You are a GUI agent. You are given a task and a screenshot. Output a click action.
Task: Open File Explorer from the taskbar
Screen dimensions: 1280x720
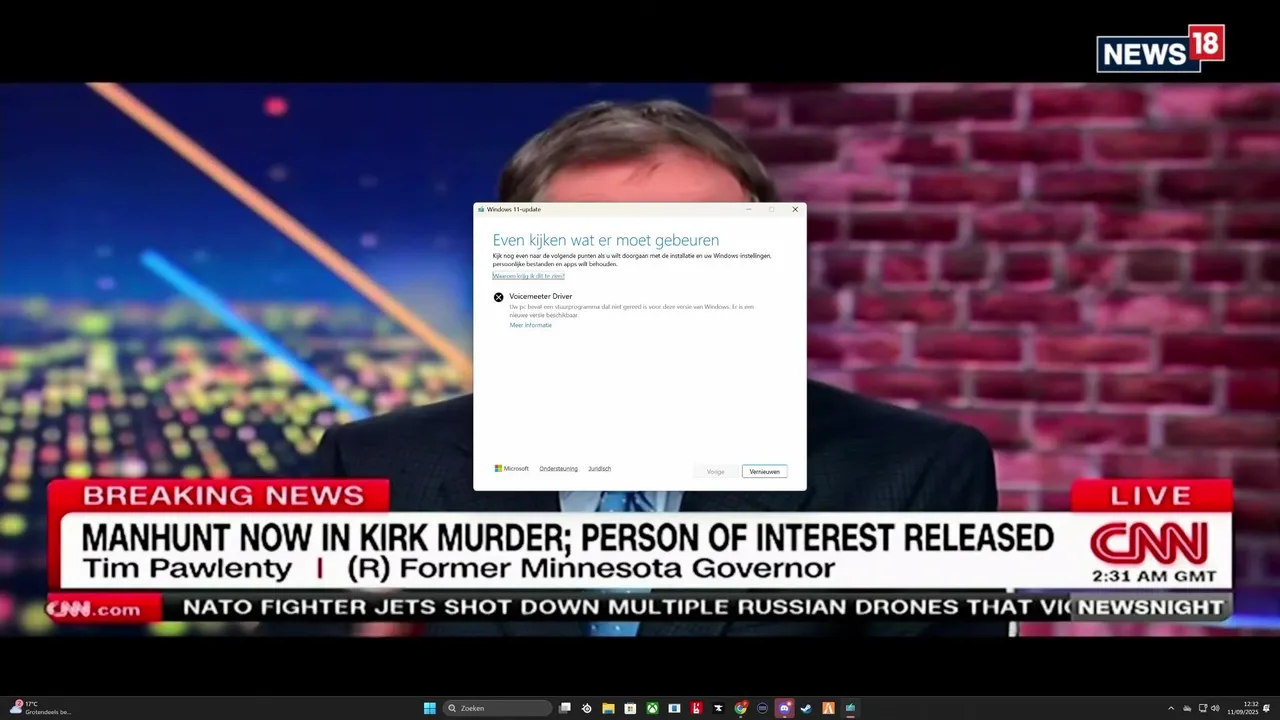click(x=608, y=708)
